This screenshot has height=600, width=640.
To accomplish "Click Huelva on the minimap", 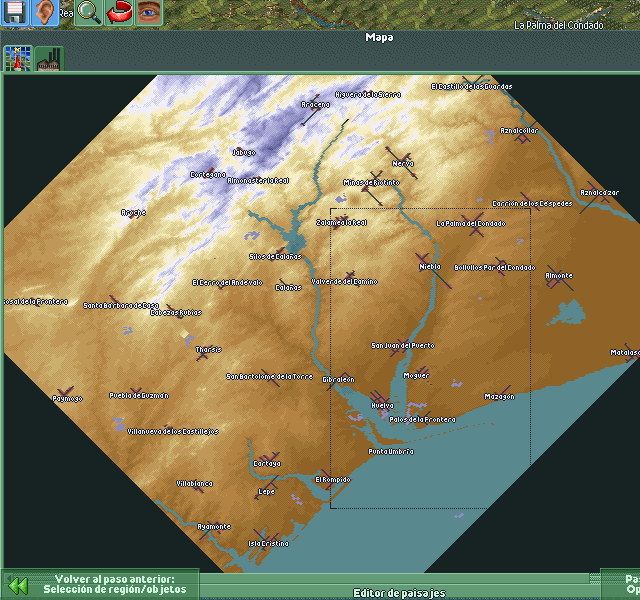I will 381,405.
